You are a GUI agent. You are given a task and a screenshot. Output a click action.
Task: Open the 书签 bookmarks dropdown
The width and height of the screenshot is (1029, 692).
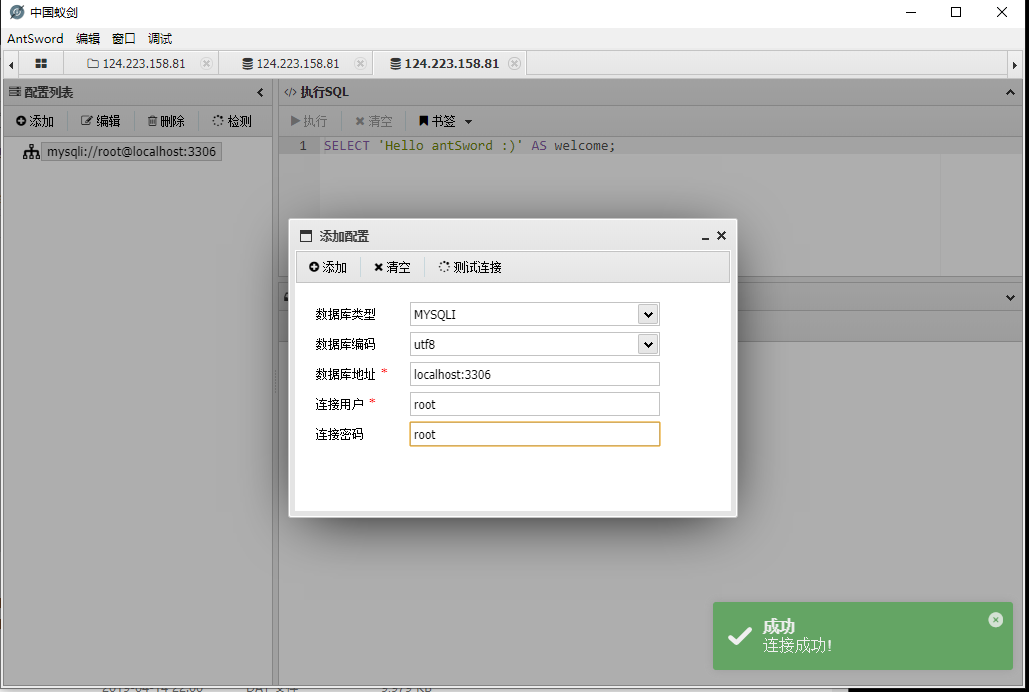coord(445,121)
